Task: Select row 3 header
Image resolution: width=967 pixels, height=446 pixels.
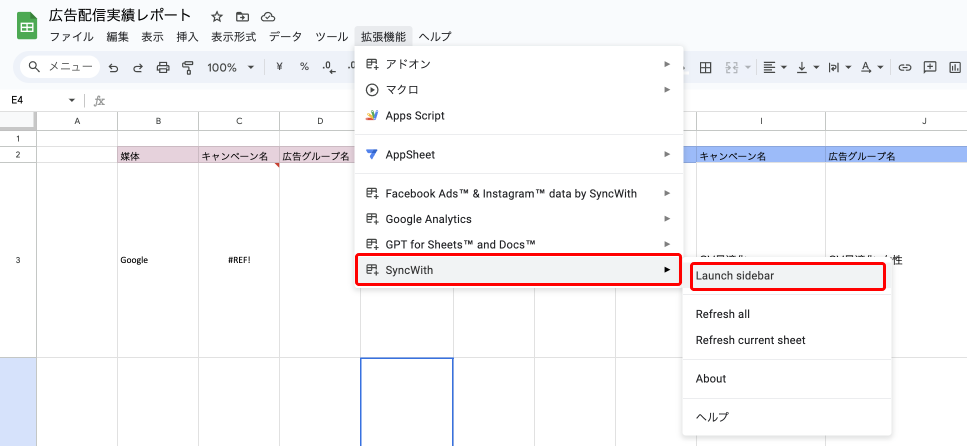Action: [x=18, y=260]
